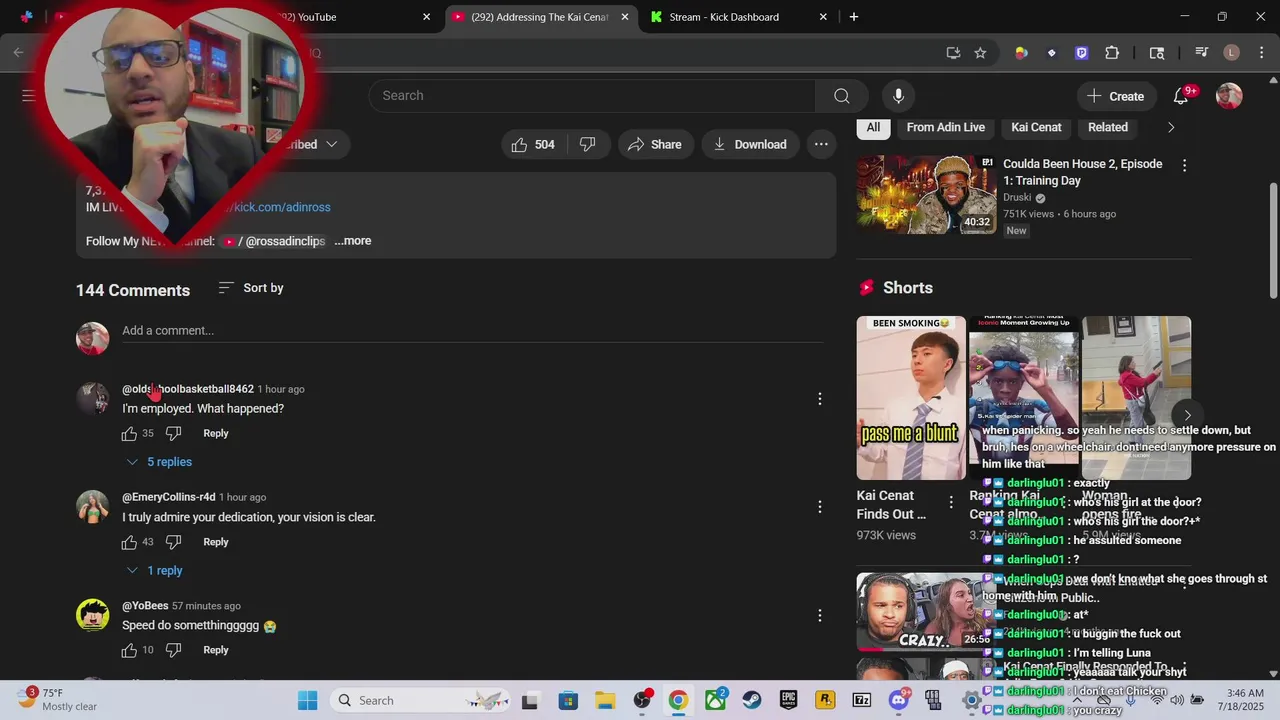
Task: Expand 5 replies under oldschoolbasketball8462 comment
Action: 159,462
